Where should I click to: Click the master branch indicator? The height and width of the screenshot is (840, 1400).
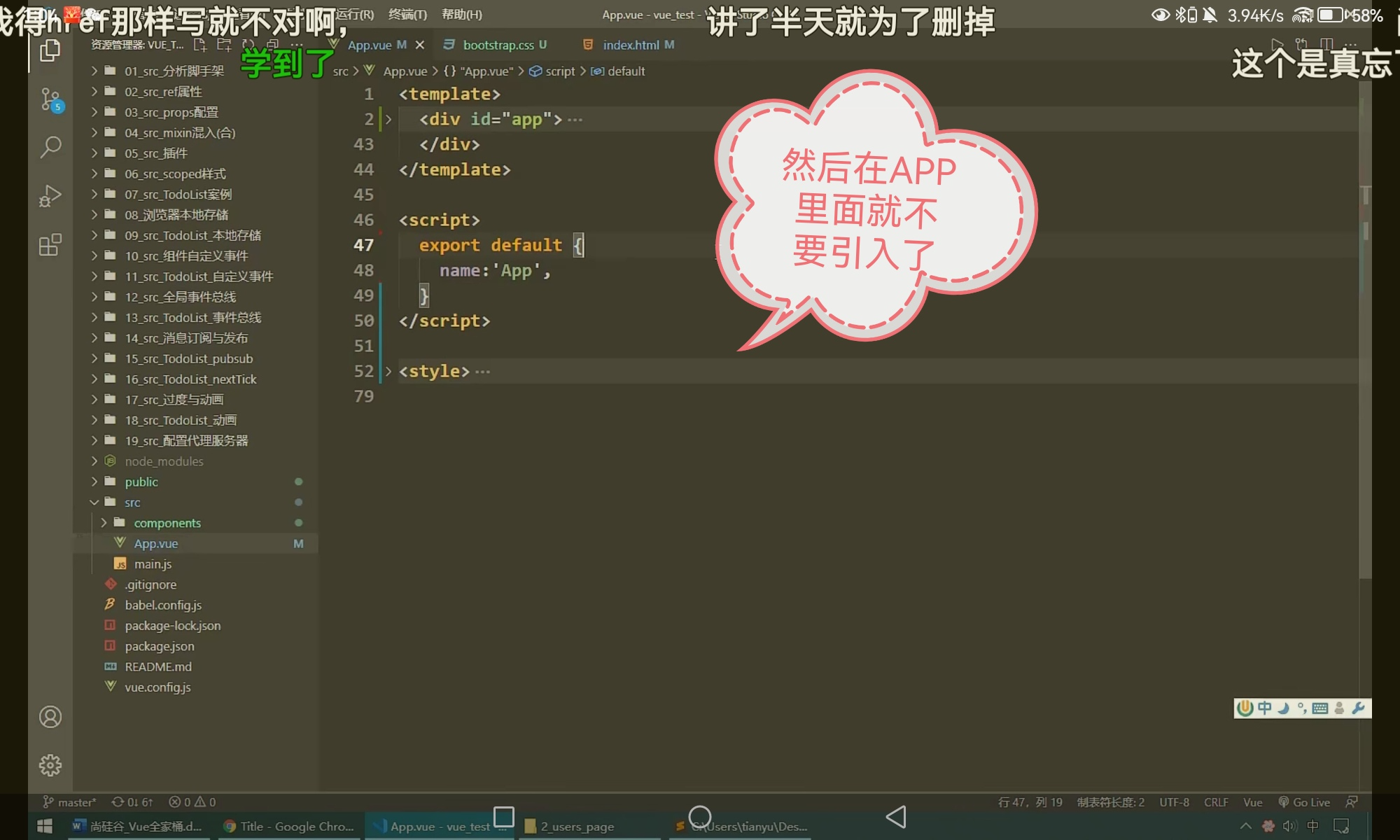[70, 802]
